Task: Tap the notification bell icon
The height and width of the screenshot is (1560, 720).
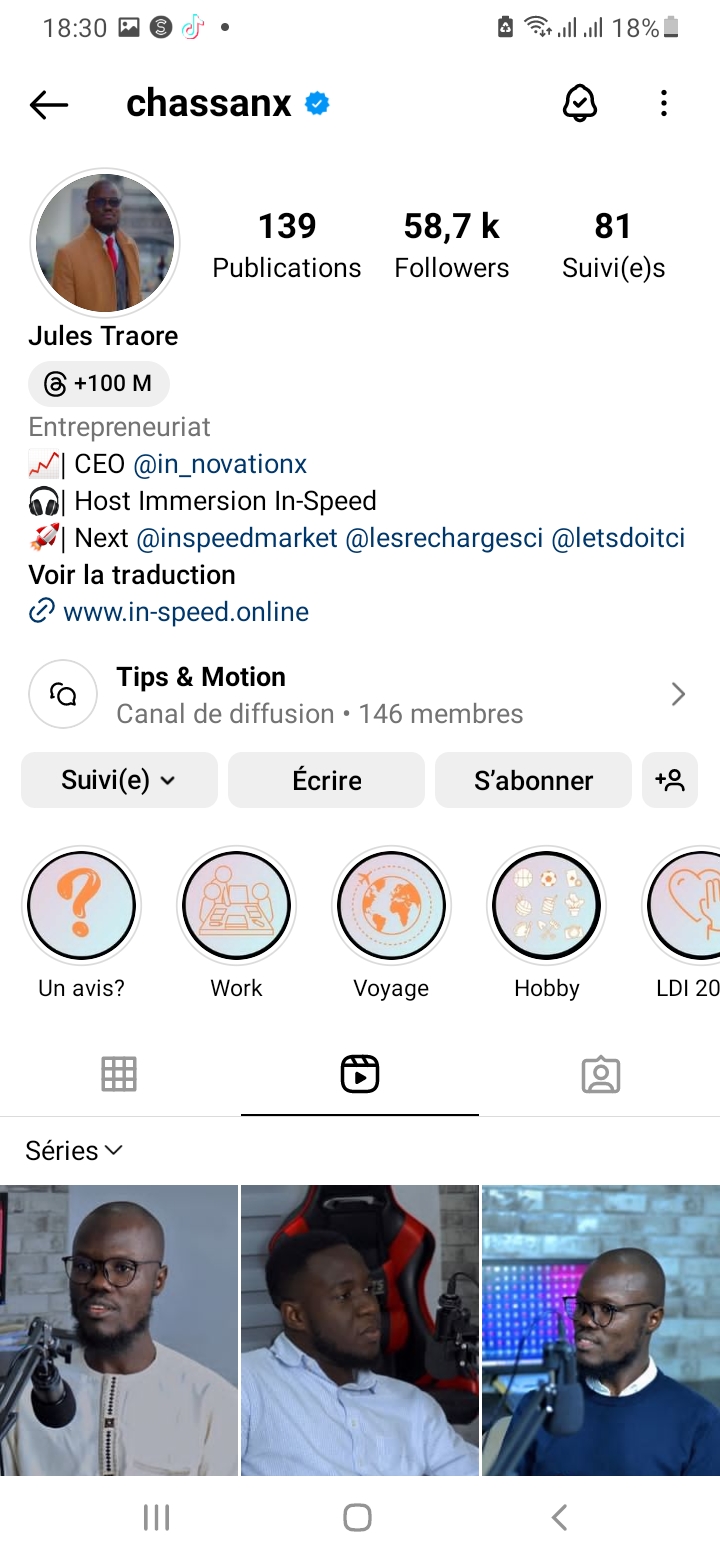Action: pyautogui.click(x=580, y=103)
